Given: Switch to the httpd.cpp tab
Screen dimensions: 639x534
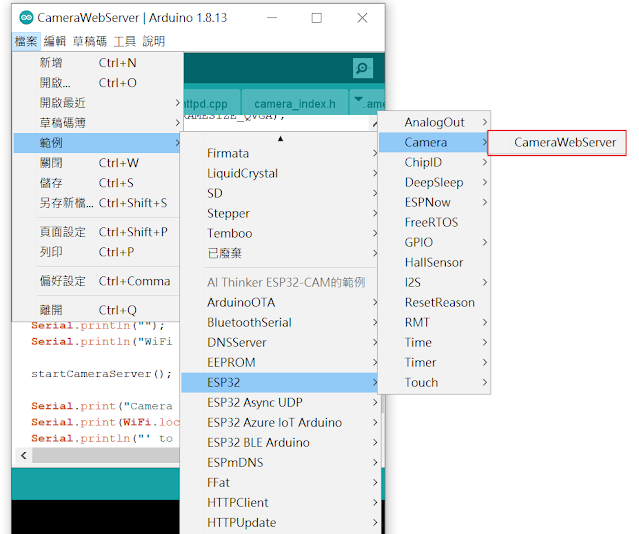Looking at the screenshot, I should click(212, 104).
